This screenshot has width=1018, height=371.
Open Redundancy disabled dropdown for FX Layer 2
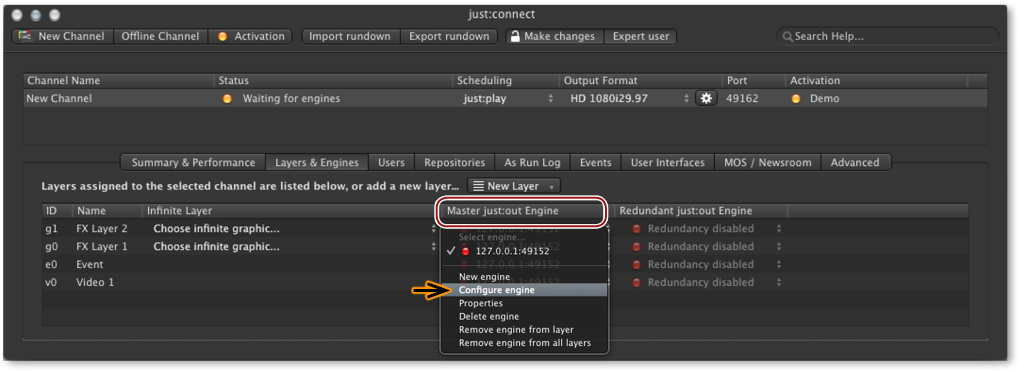pyautogui.click(x=707, y=229)
